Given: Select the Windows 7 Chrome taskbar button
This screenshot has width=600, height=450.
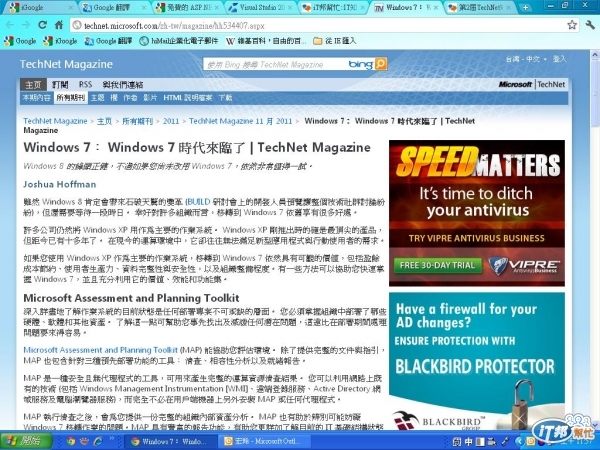Looking at the screenshot, I should [x=171, y=441].
